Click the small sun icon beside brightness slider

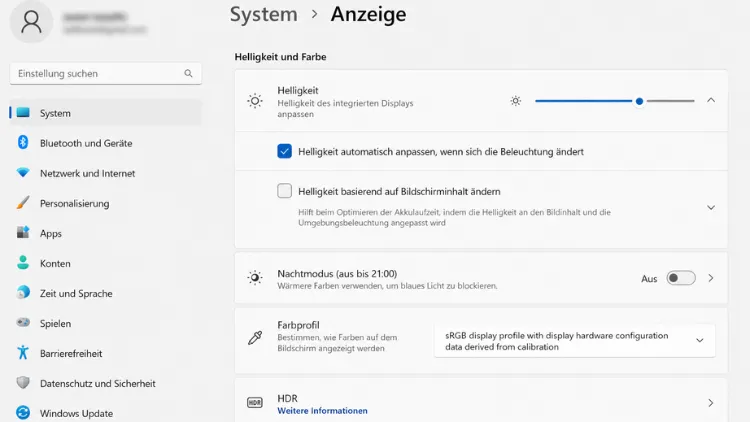click(x=516, y=101)
